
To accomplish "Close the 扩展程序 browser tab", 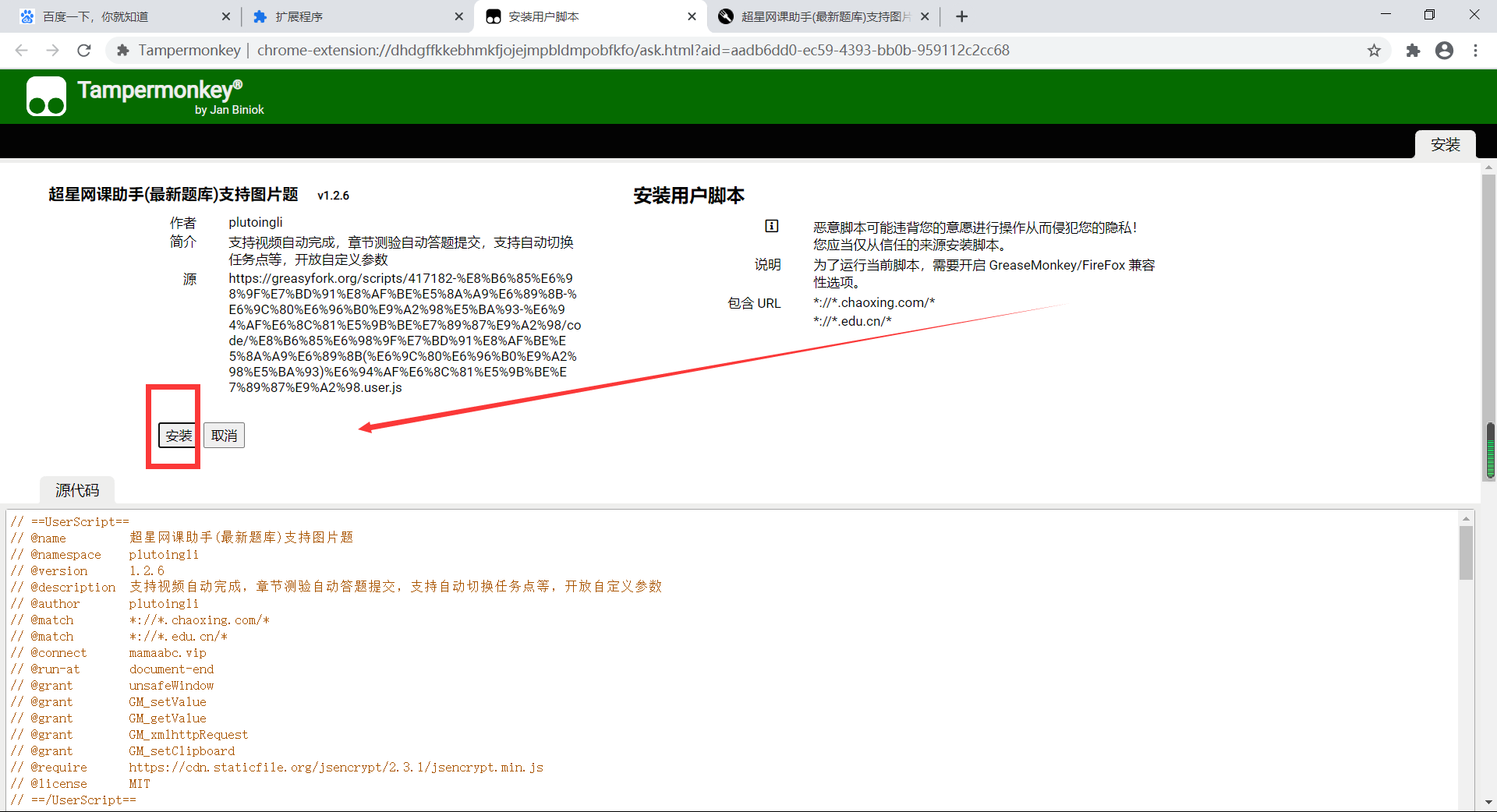I will tap(458, 16).
